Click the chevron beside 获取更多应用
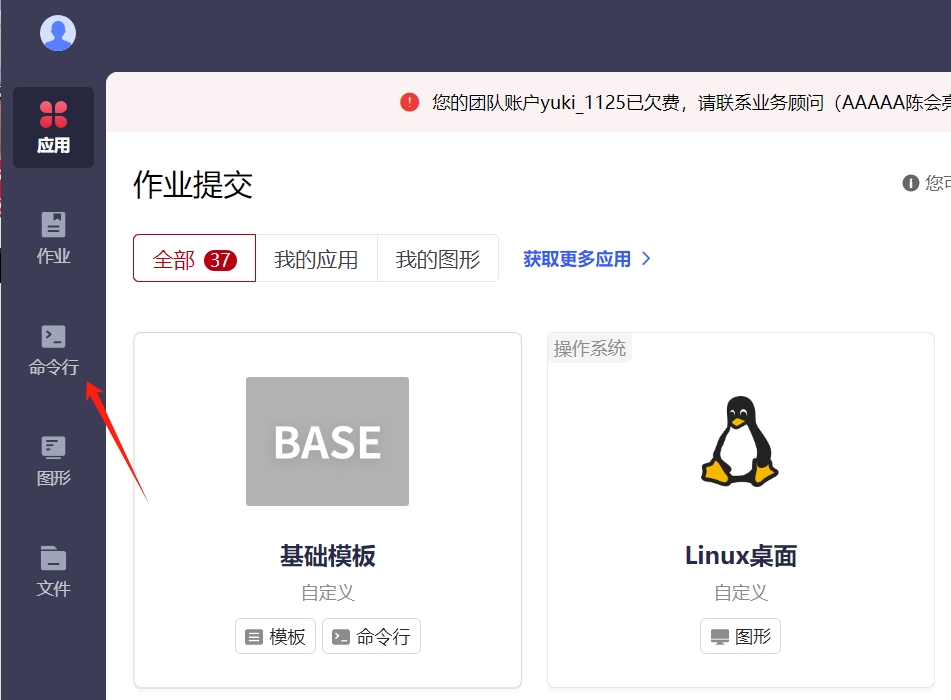The height and width of the screenshot is (700, 951). [x=646, y=259]
